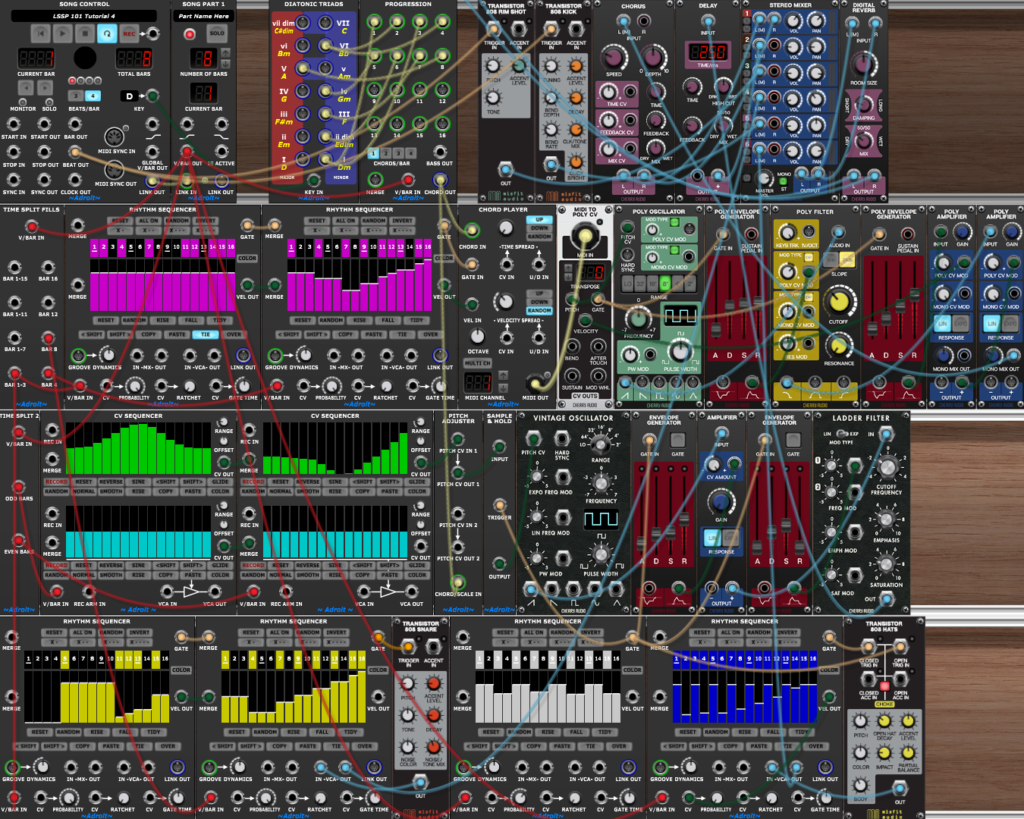
Task: Click the yellow Resonance knob on Poly Filter
Action: [838, 345]
